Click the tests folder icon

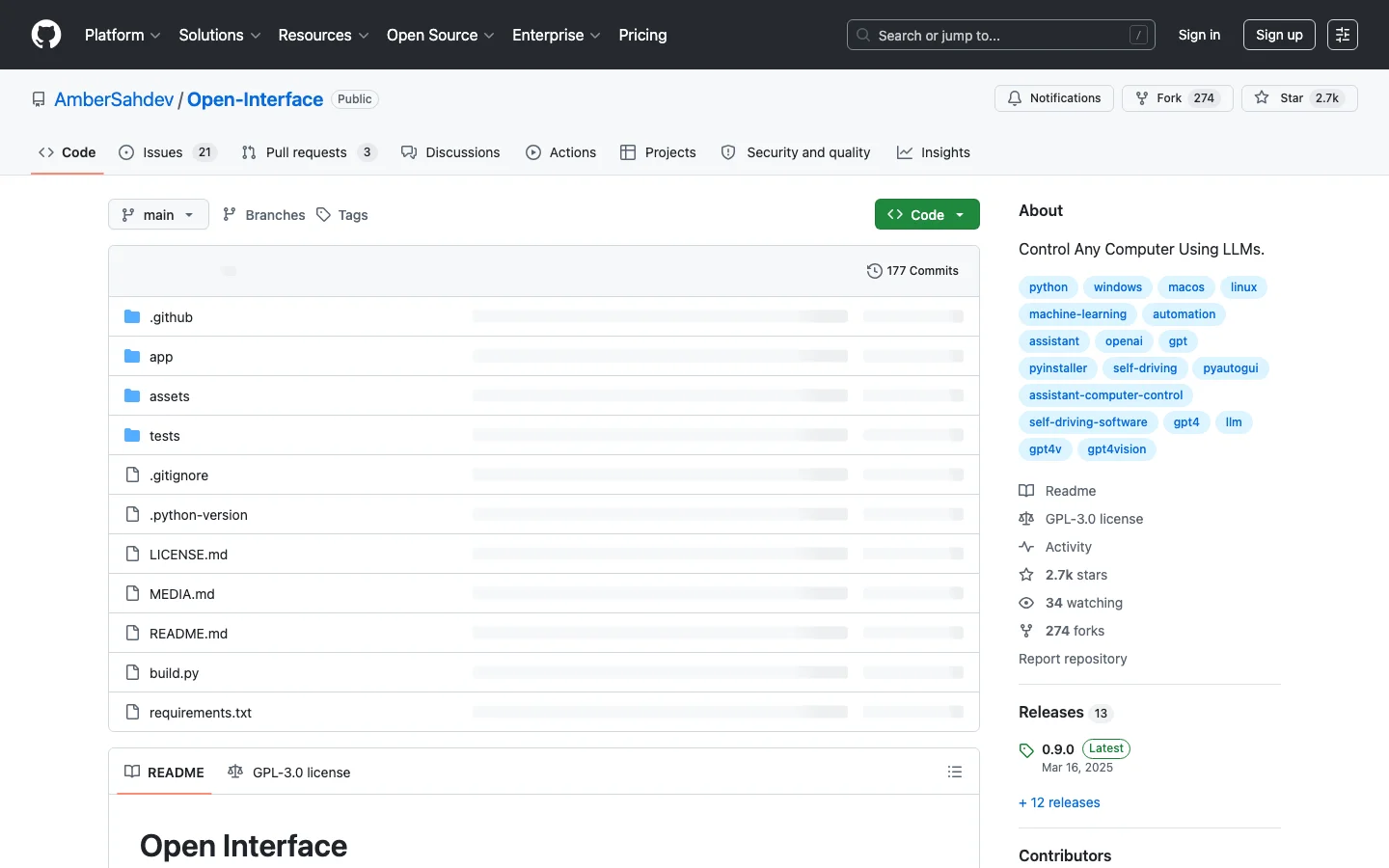point(132,435)
